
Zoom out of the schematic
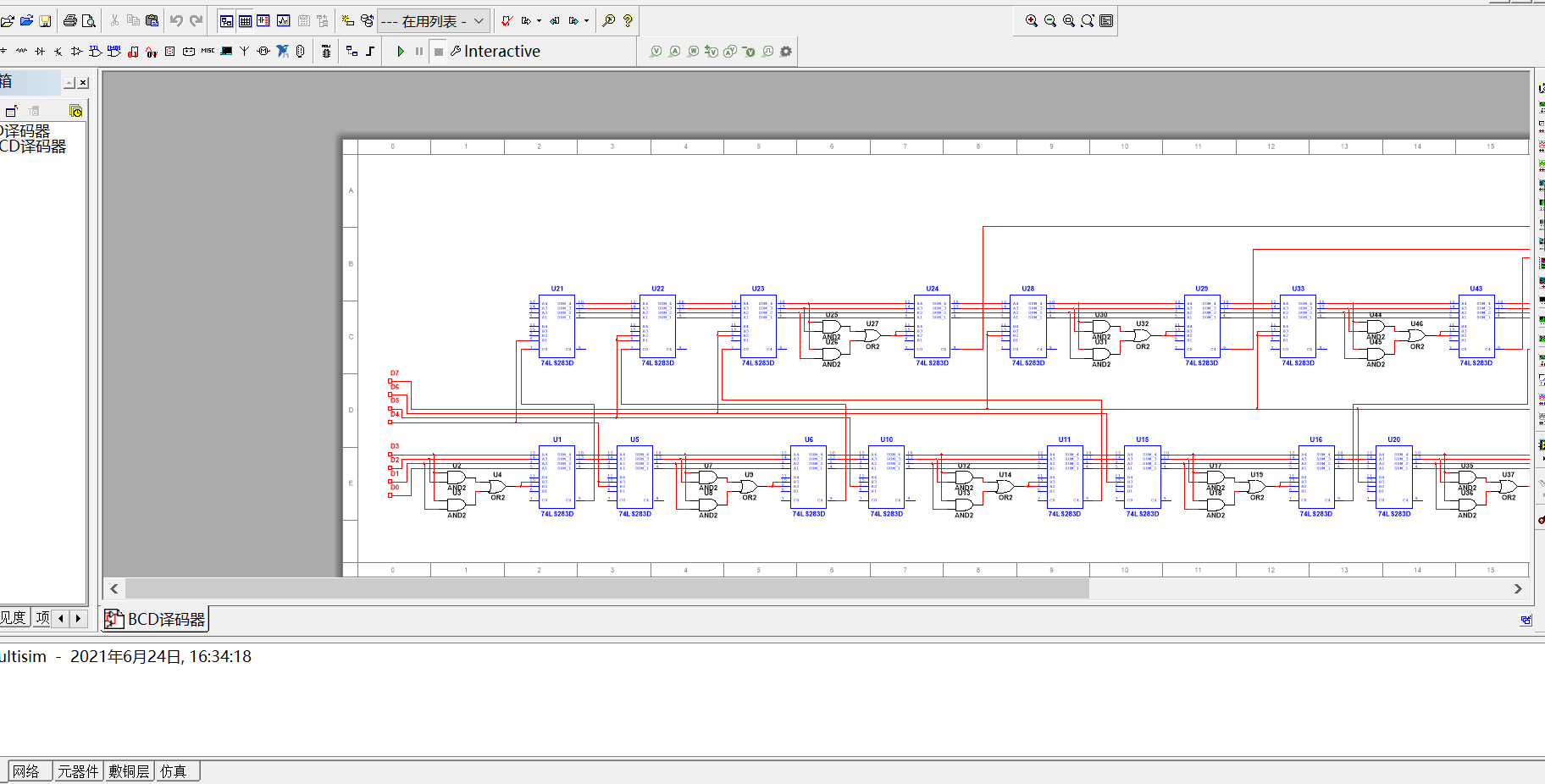pyautogui.click(x=1049, y=20)
